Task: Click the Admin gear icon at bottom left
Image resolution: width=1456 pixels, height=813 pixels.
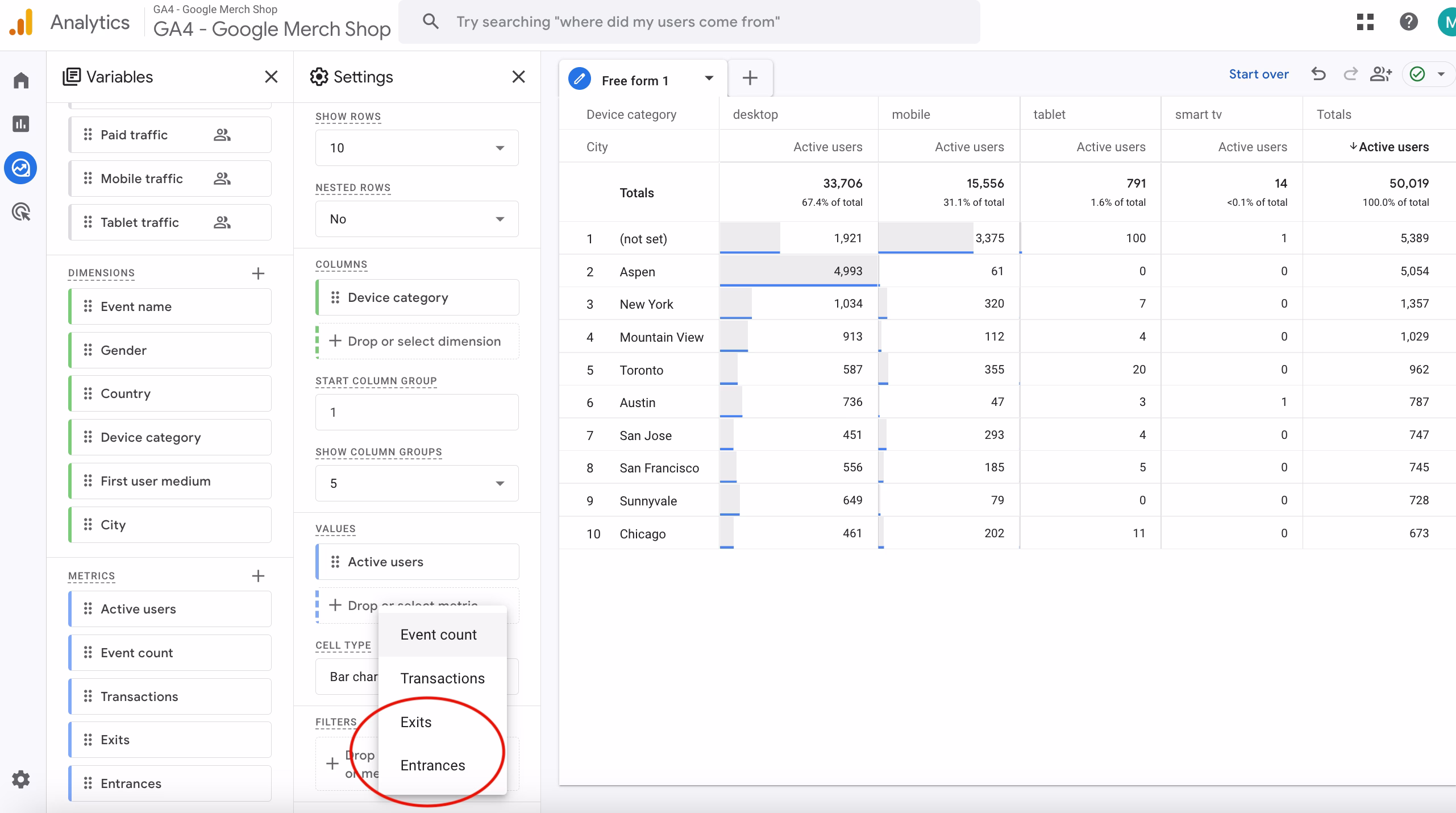Action: pos(21,779)
